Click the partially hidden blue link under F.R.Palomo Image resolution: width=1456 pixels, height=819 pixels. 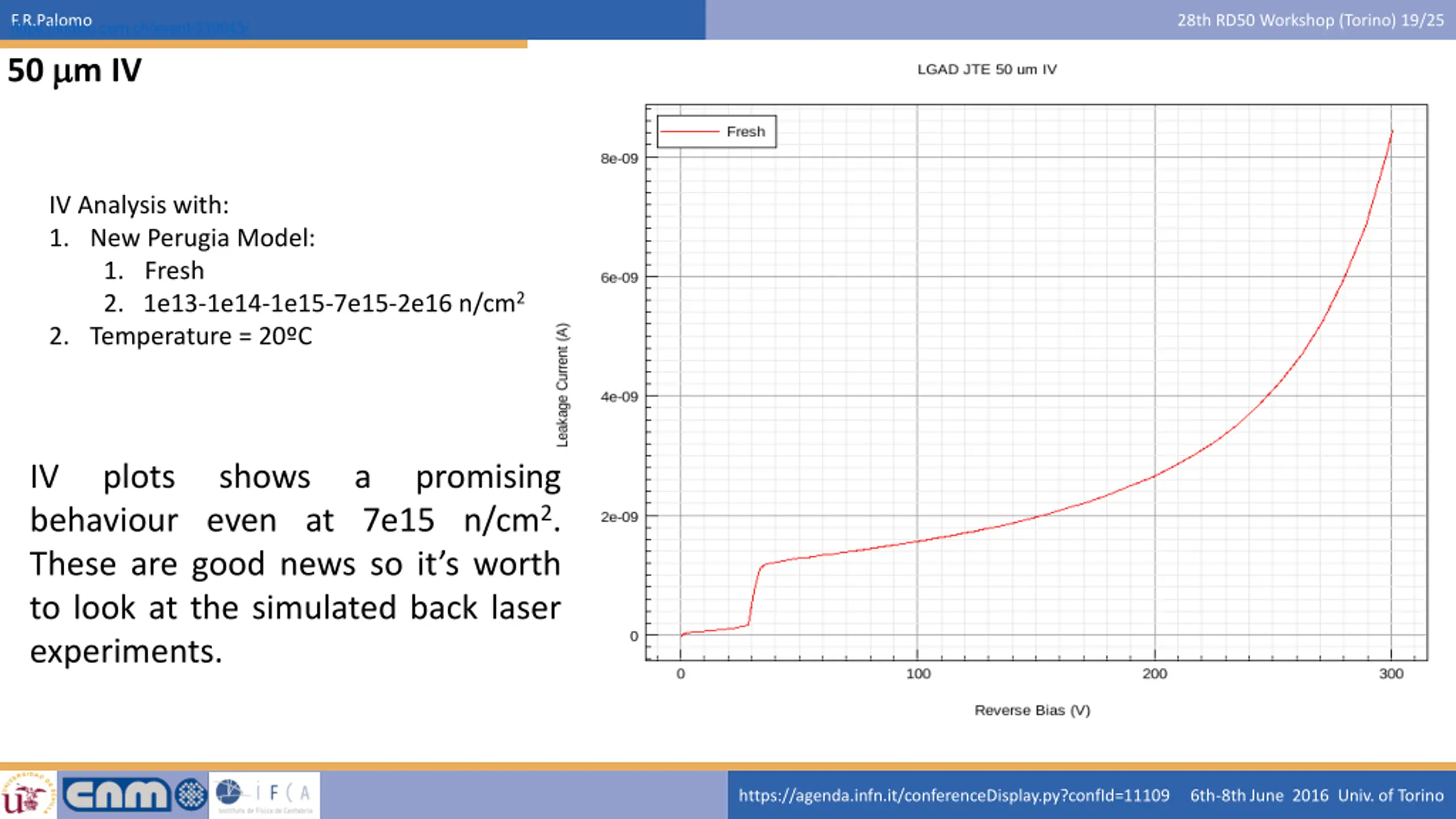(130, 29)
